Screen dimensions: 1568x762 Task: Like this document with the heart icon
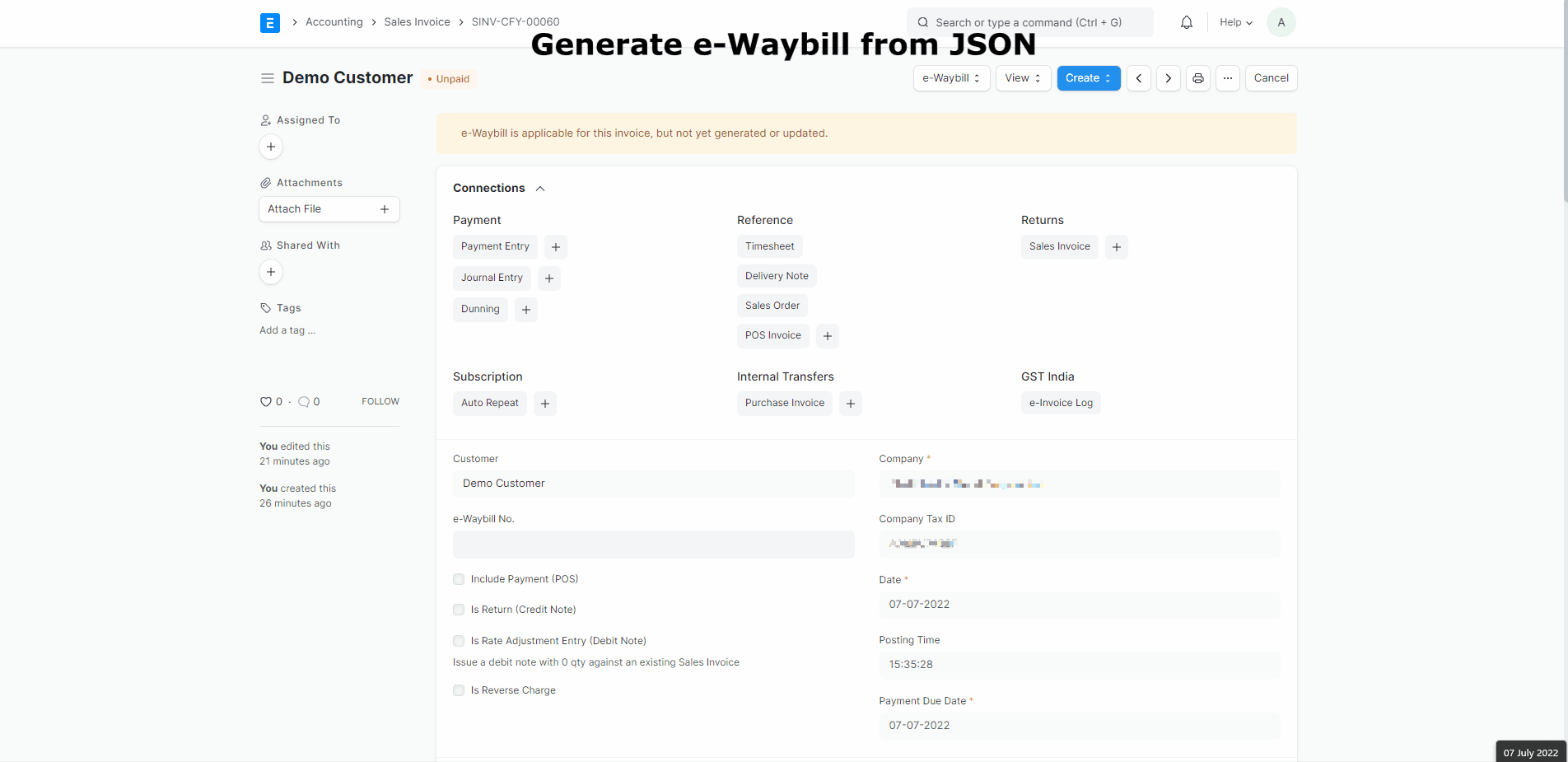pos(265,402)
